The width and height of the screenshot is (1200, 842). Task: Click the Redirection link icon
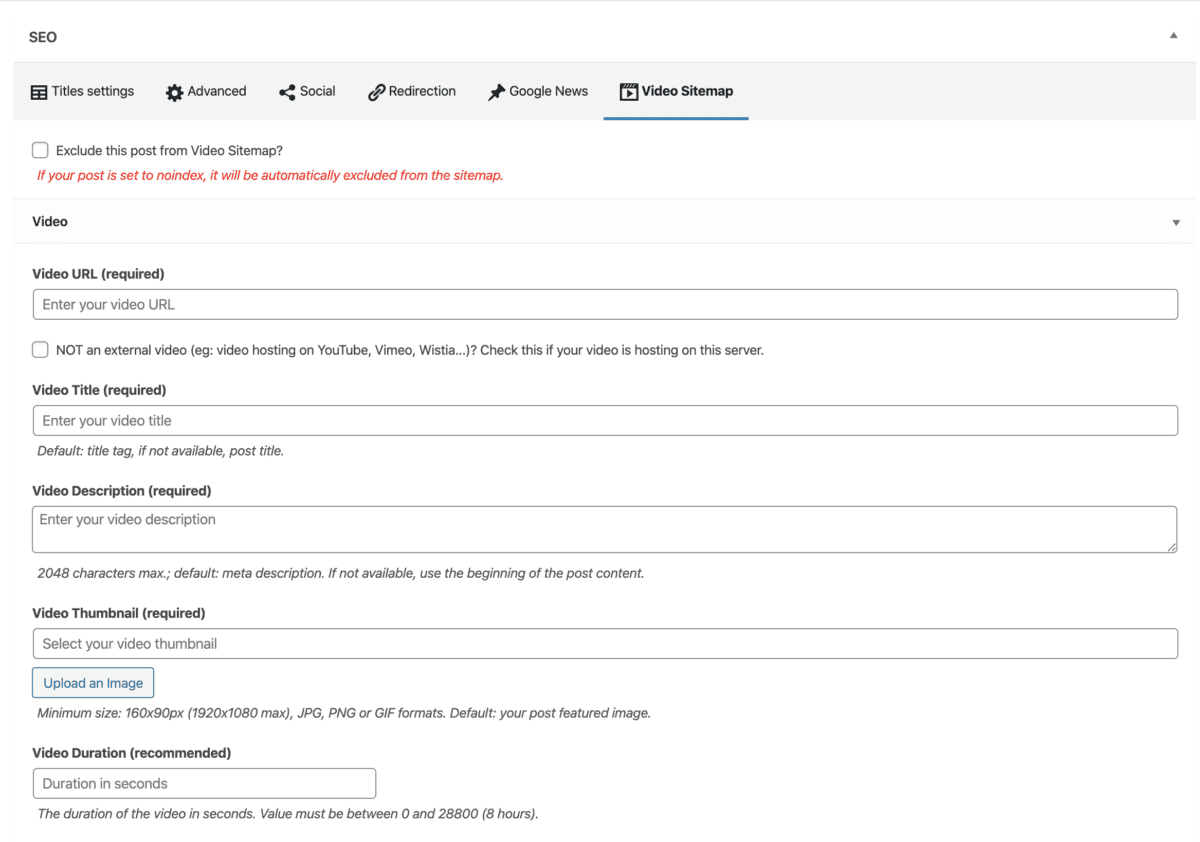tap(376, 92)
